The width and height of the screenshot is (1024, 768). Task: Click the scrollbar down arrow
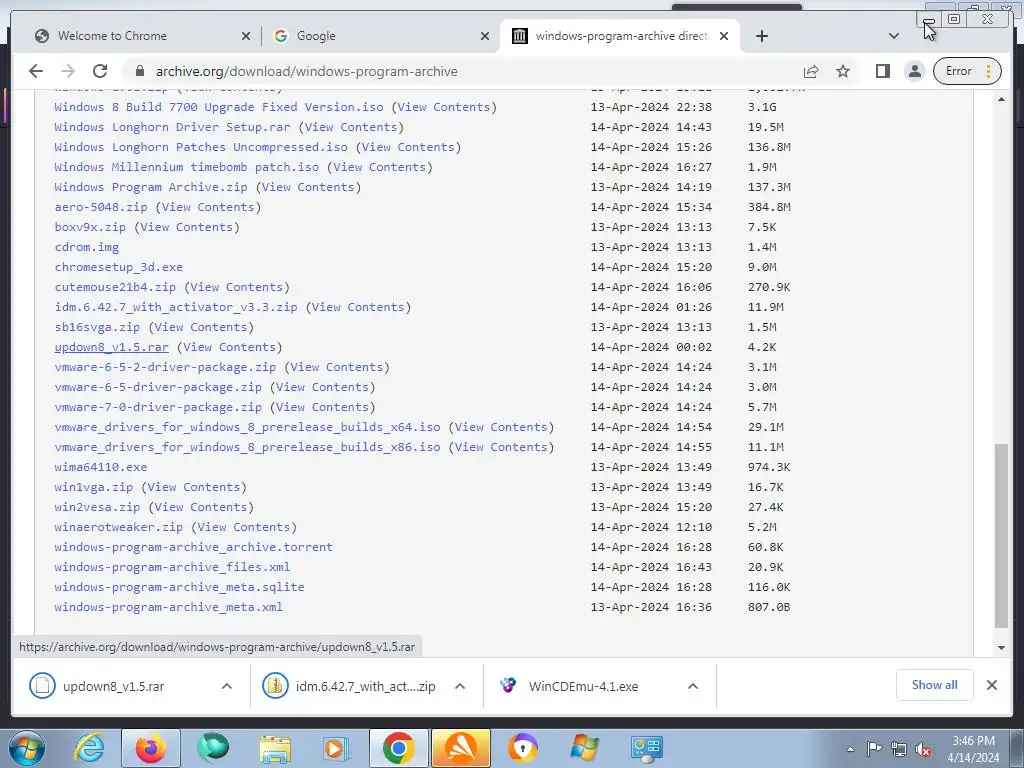pos(1001,647)
